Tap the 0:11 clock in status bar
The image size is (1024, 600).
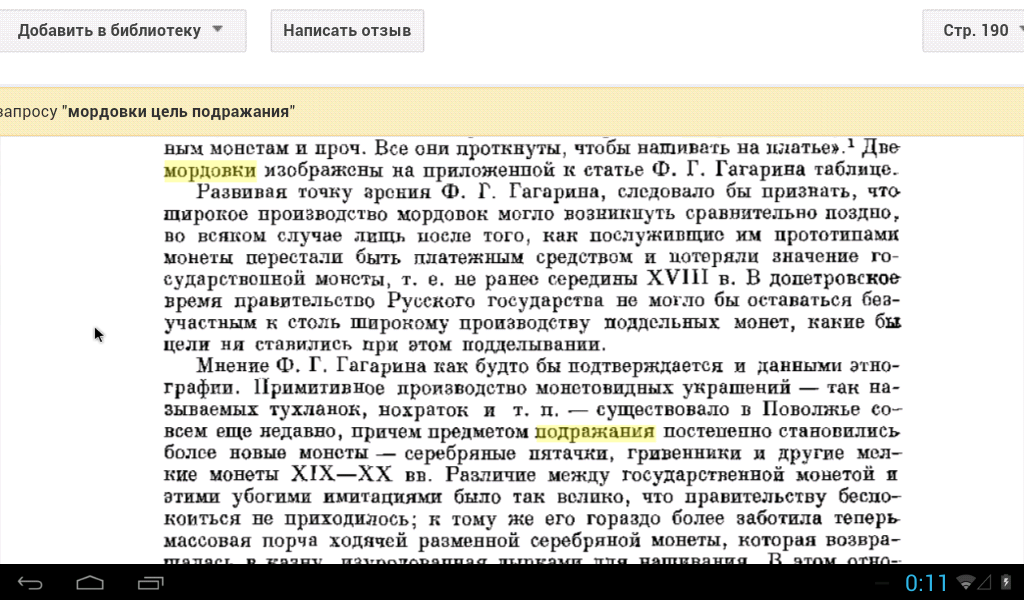tap(926, 582)
